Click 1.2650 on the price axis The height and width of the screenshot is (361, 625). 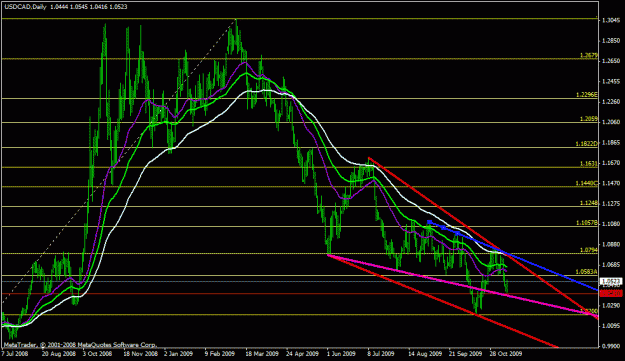pos(611,61)
